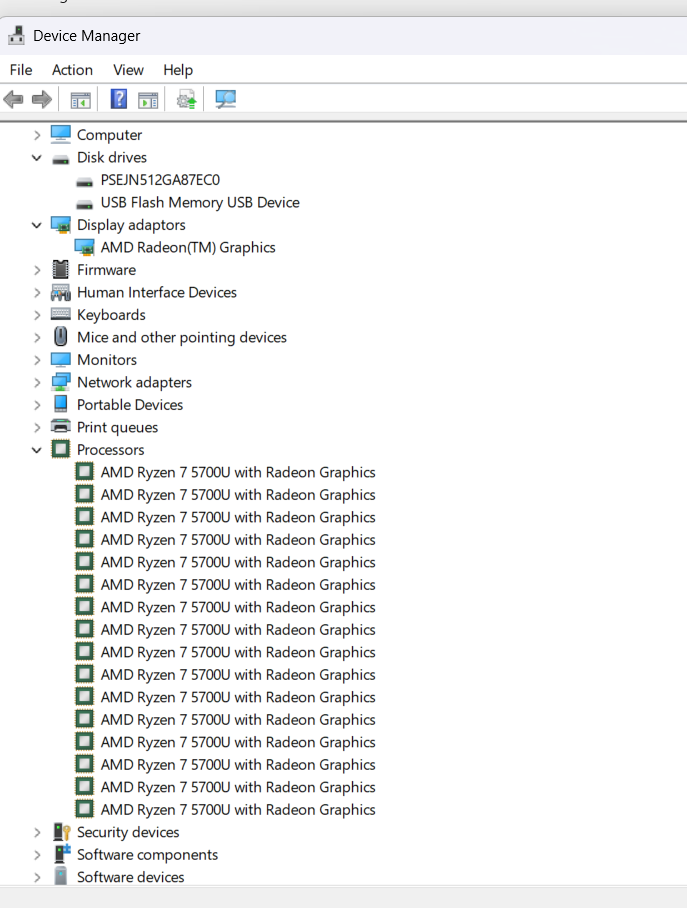687x908 pixels.
Task: Expand the Monitors node
Action: [37, 360]
